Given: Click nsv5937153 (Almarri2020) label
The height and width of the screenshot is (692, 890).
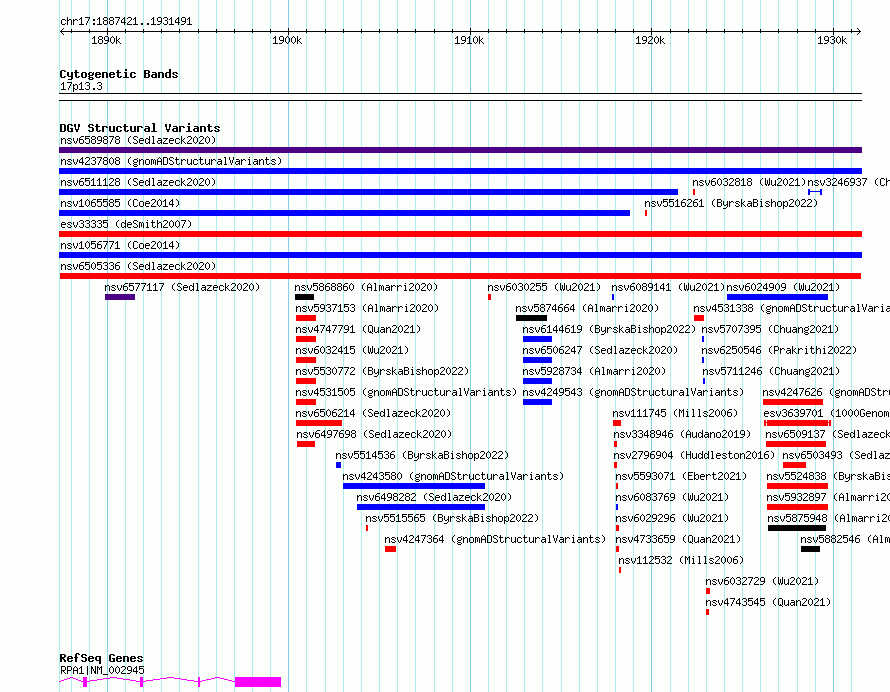Looking at the screenshot, I should 367,308.
